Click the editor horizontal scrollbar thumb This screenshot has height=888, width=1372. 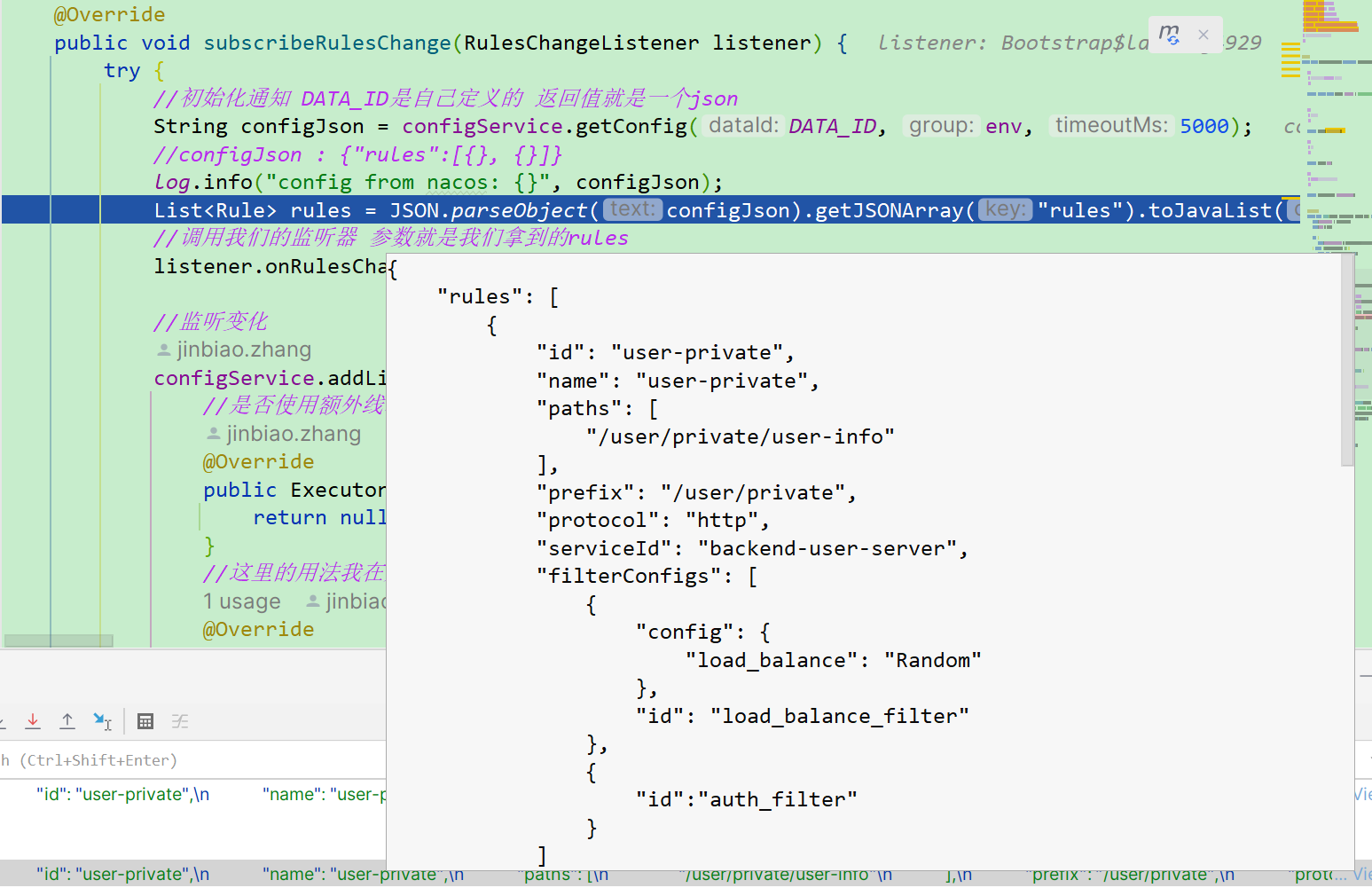[x=59, y=640]
